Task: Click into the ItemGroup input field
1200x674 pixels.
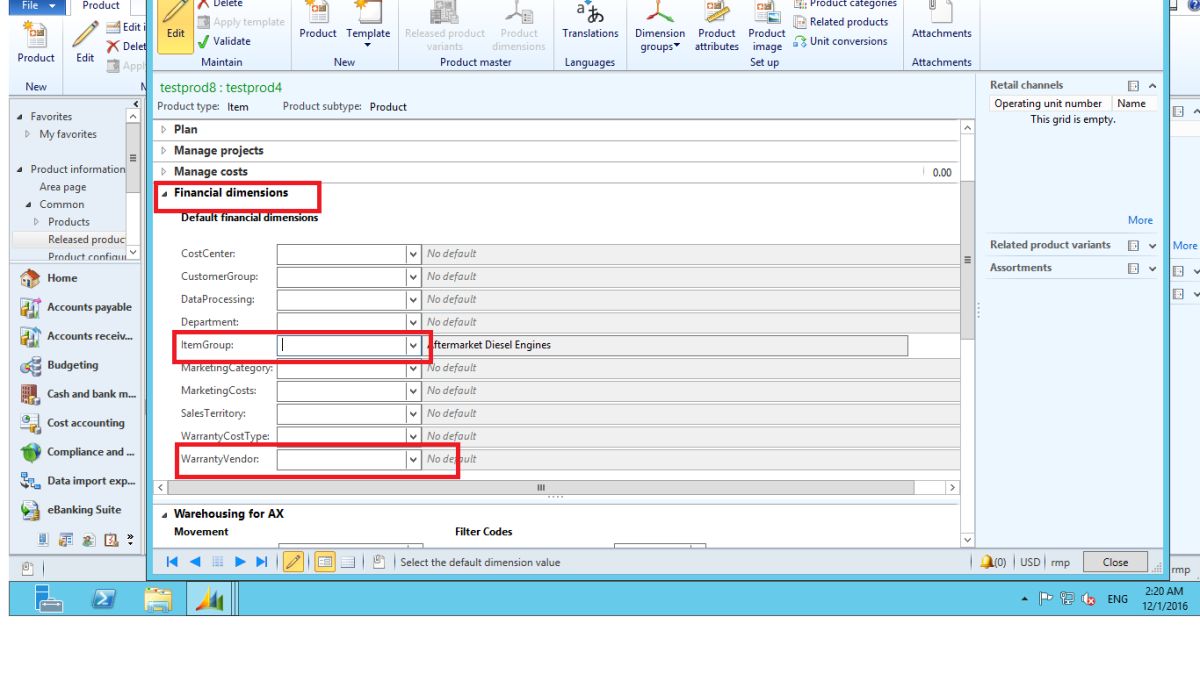Action: [341, 345]
